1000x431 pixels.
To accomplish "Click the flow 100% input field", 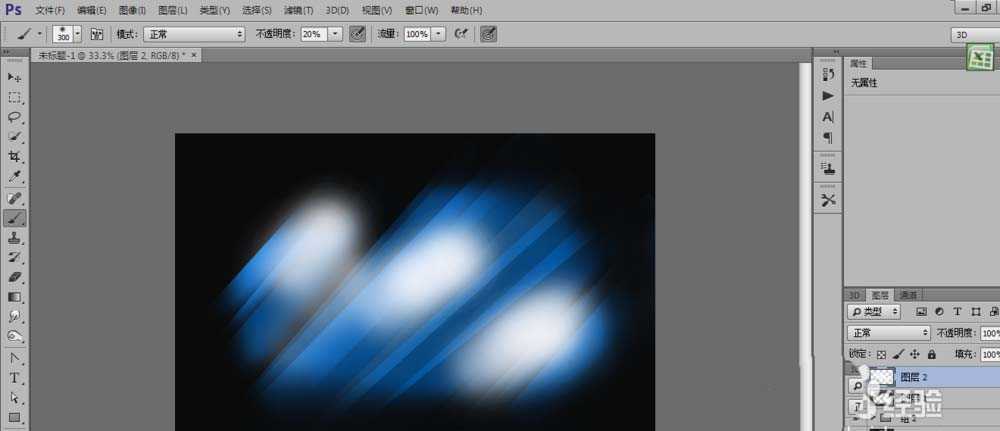I will (x=415, y=33).
